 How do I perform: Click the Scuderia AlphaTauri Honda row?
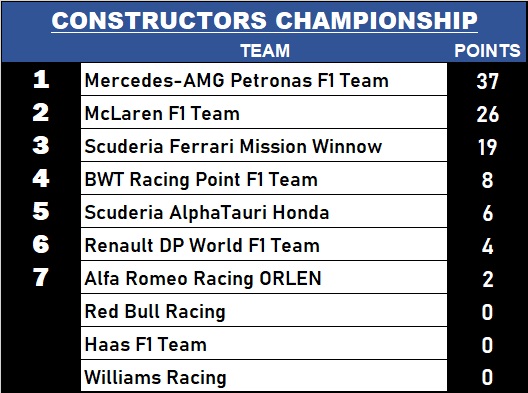point(264,211)
